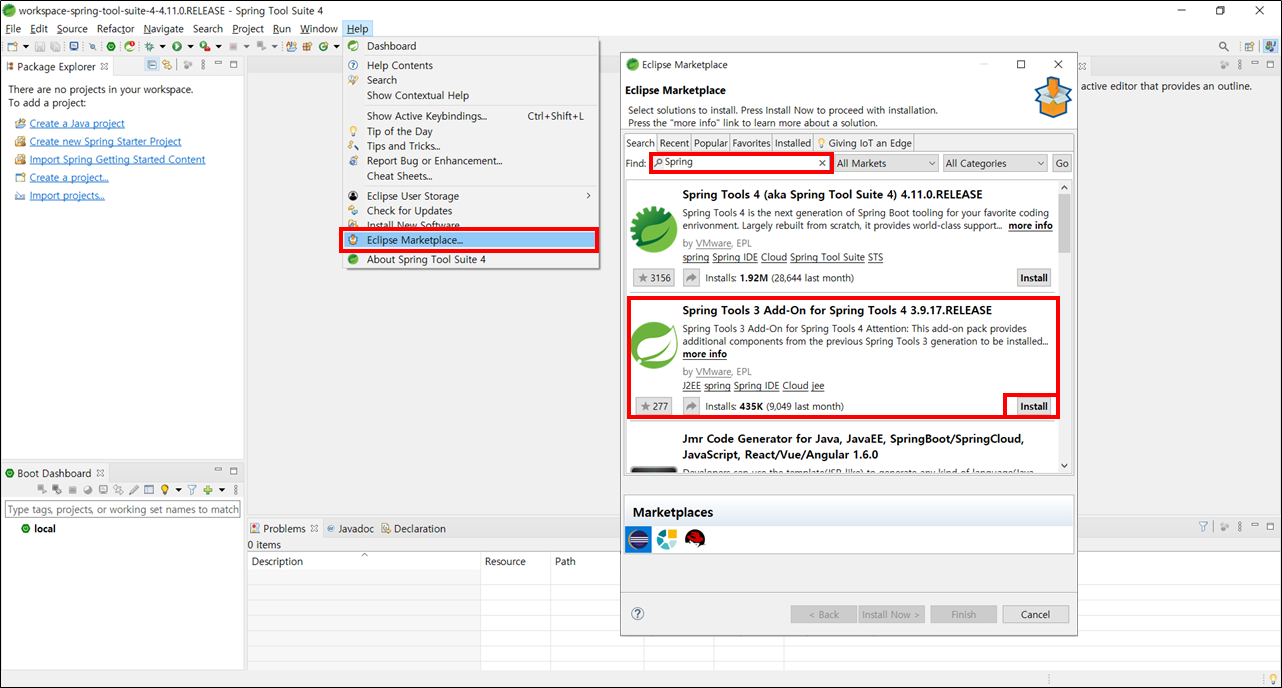Collapse all in Package Explorer
Image resolution: width=1282 pixels, height=688 pixels.
click(152, 65)
